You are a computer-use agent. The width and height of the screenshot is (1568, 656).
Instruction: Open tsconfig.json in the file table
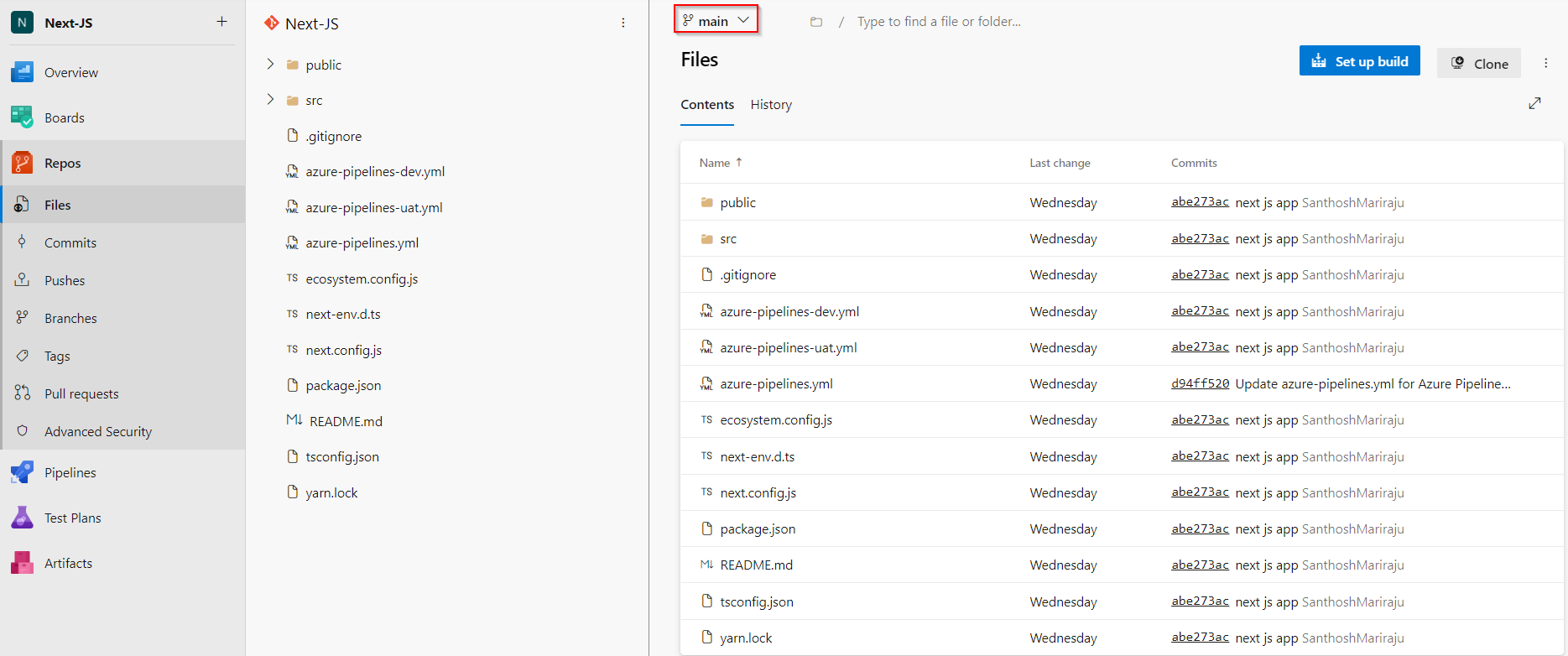point(757,601)
